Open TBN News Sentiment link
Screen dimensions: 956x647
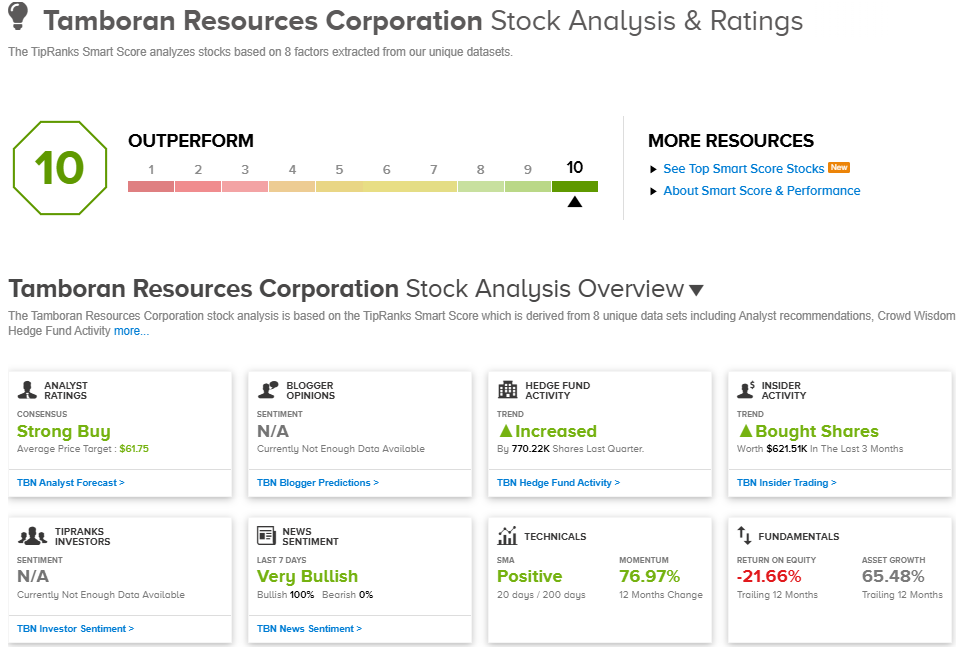(309, 628)
